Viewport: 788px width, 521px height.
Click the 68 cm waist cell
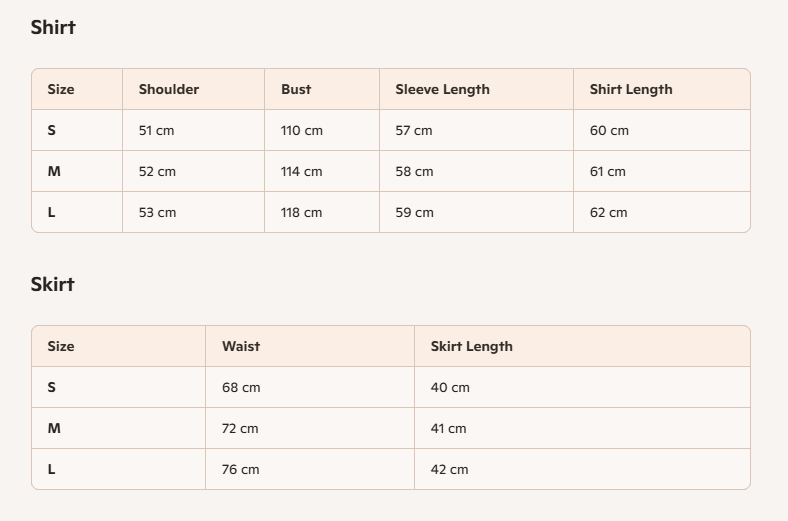240,388
